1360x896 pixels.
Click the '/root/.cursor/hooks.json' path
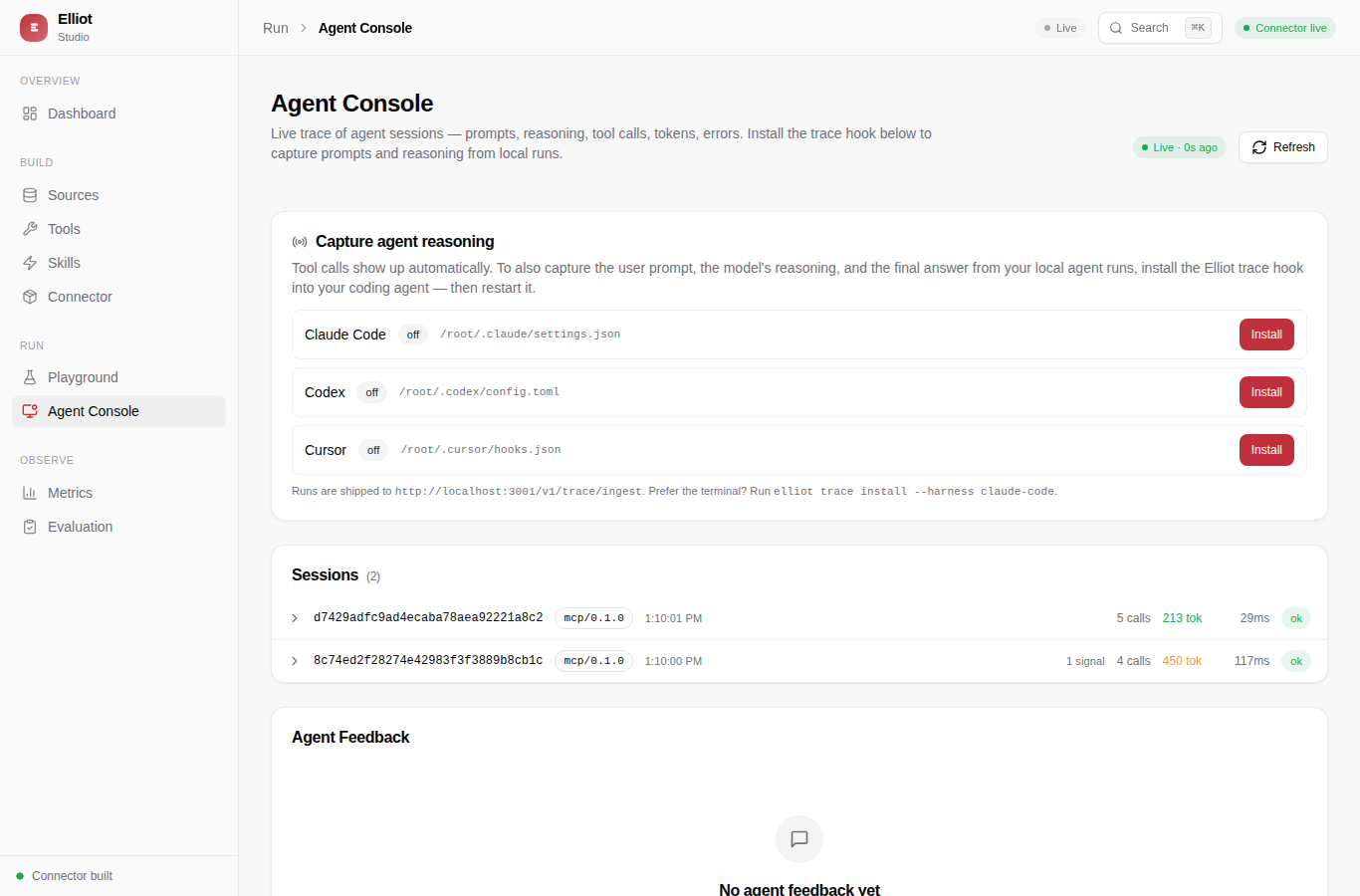(481, 450)
